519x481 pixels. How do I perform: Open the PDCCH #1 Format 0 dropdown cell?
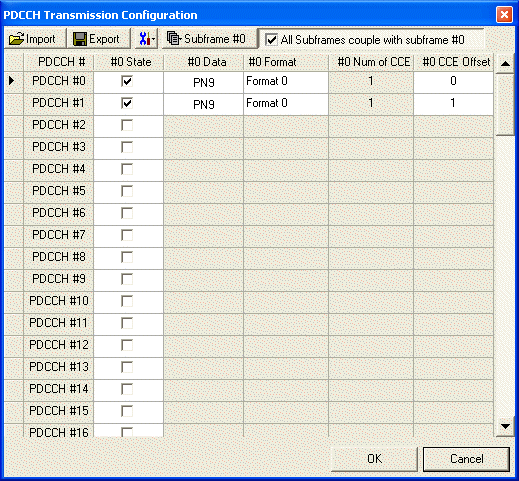click(286, 104)
